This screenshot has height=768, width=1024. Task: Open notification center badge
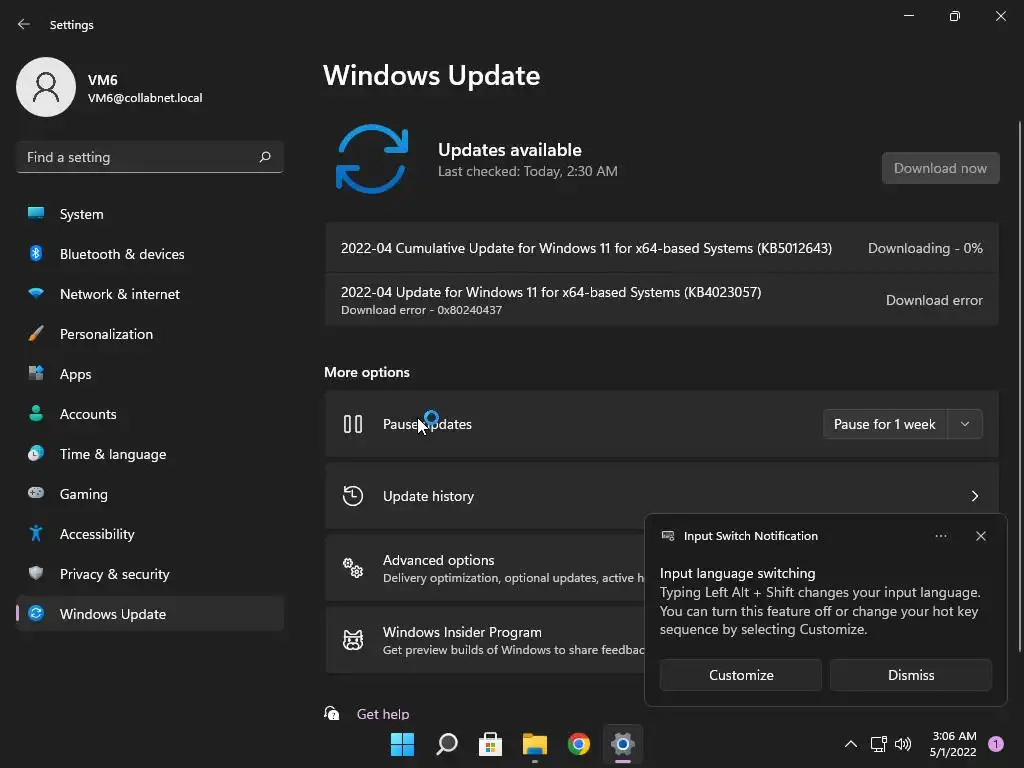pos(996,744)
